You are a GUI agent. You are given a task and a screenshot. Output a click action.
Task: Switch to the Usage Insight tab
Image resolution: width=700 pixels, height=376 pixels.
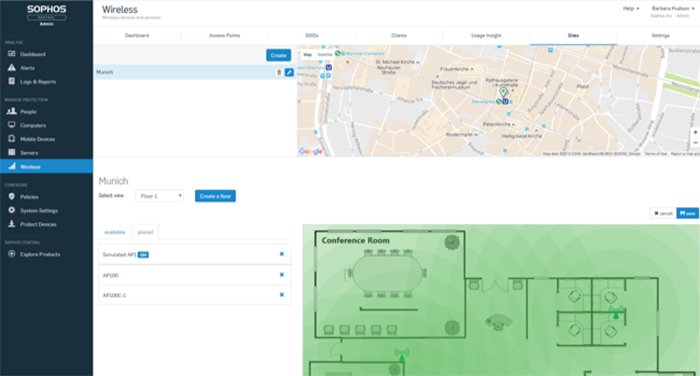tap(486, 35)
